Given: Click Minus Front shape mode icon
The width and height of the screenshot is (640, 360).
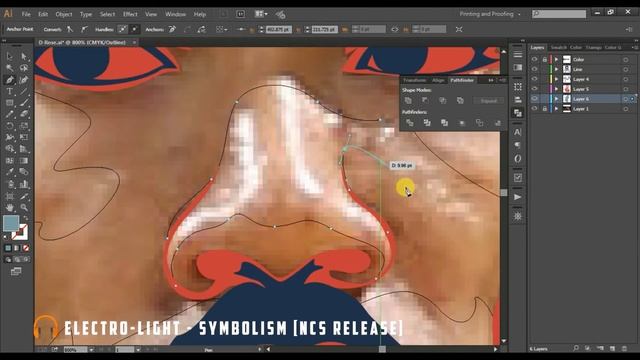Looking at the screenshot, I should coord(425,100).
